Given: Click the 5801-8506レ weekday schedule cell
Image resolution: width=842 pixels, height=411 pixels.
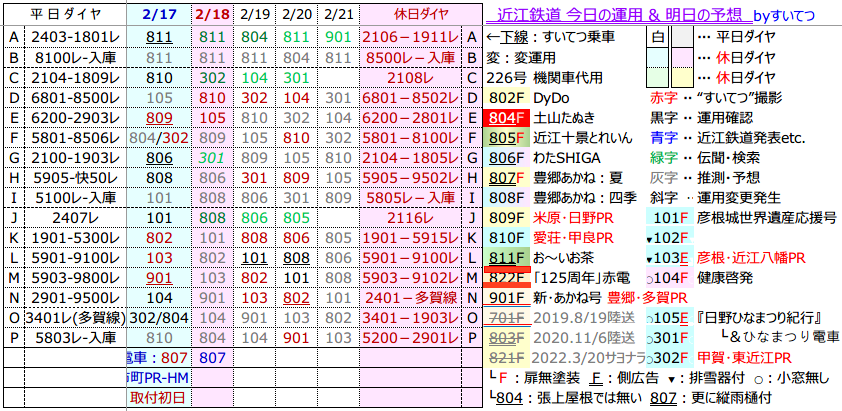Looking at the screenshot, I should 75,138.
